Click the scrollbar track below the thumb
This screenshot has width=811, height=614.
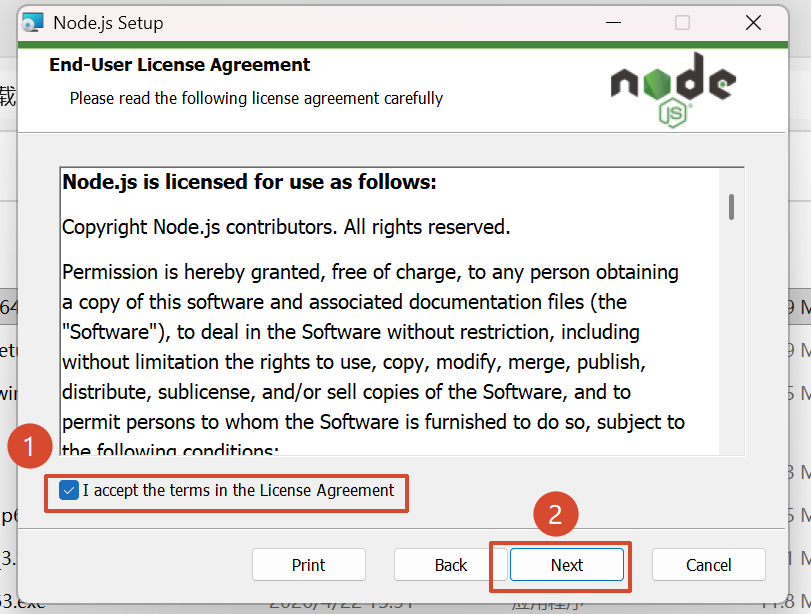click(732, 350)
